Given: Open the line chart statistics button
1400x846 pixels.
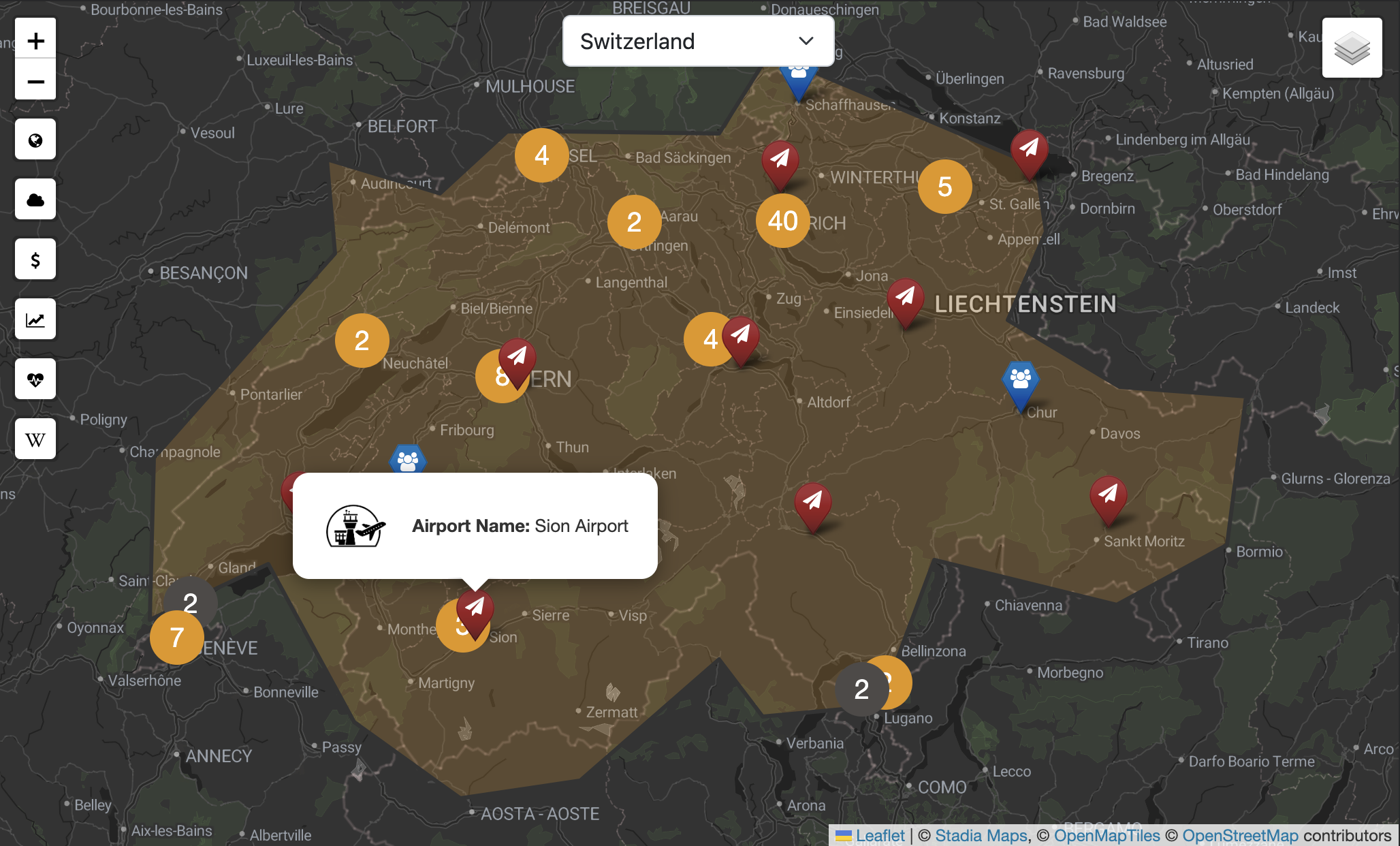Looking at the screenshot, I should coord(35,319).
